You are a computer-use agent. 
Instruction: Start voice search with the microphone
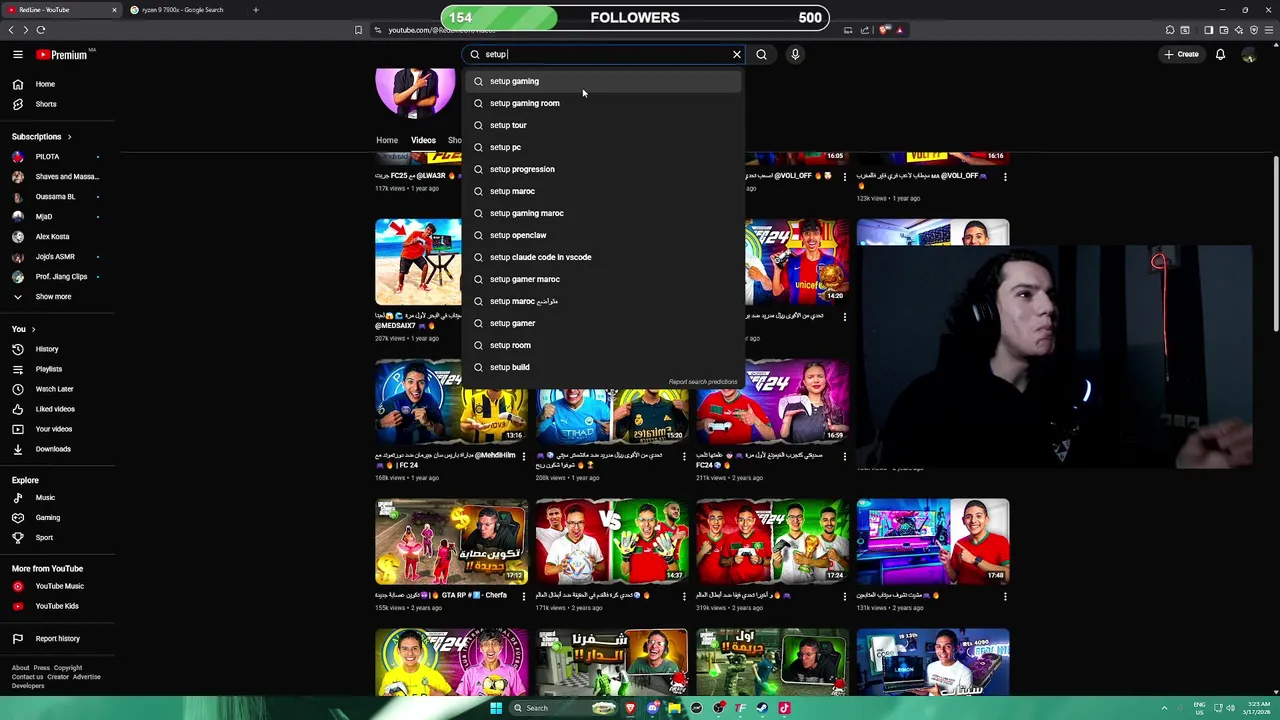coord(795,55)
